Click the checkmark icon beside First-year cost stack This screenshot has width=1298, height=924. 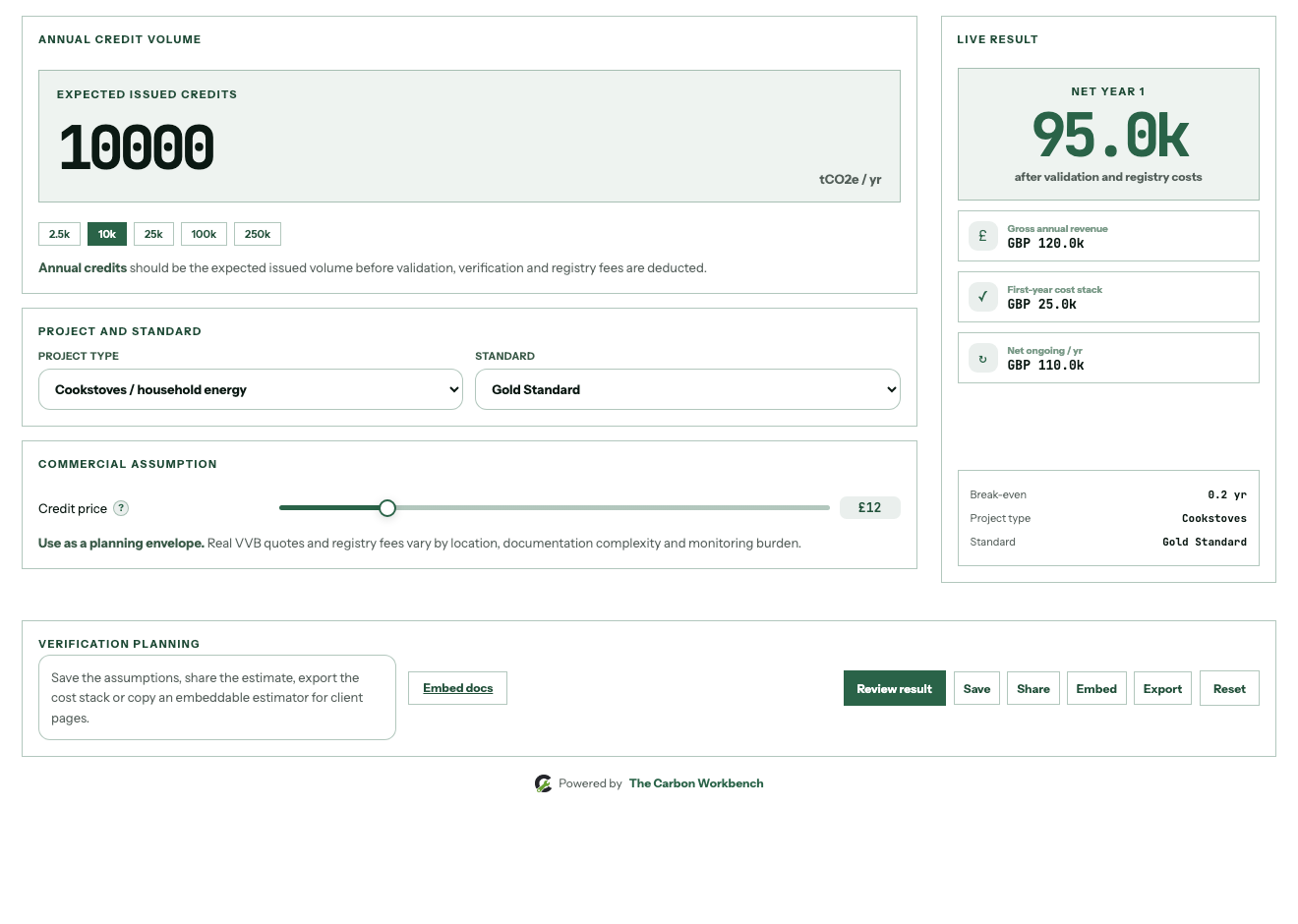coord(982,297)
